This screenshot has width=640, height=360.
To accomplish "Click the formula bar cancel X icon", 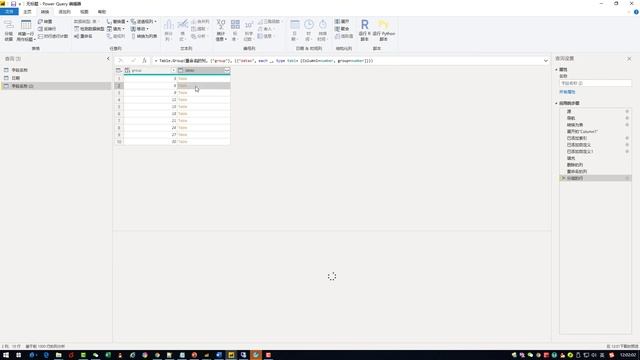I will [x=120, y=60].
